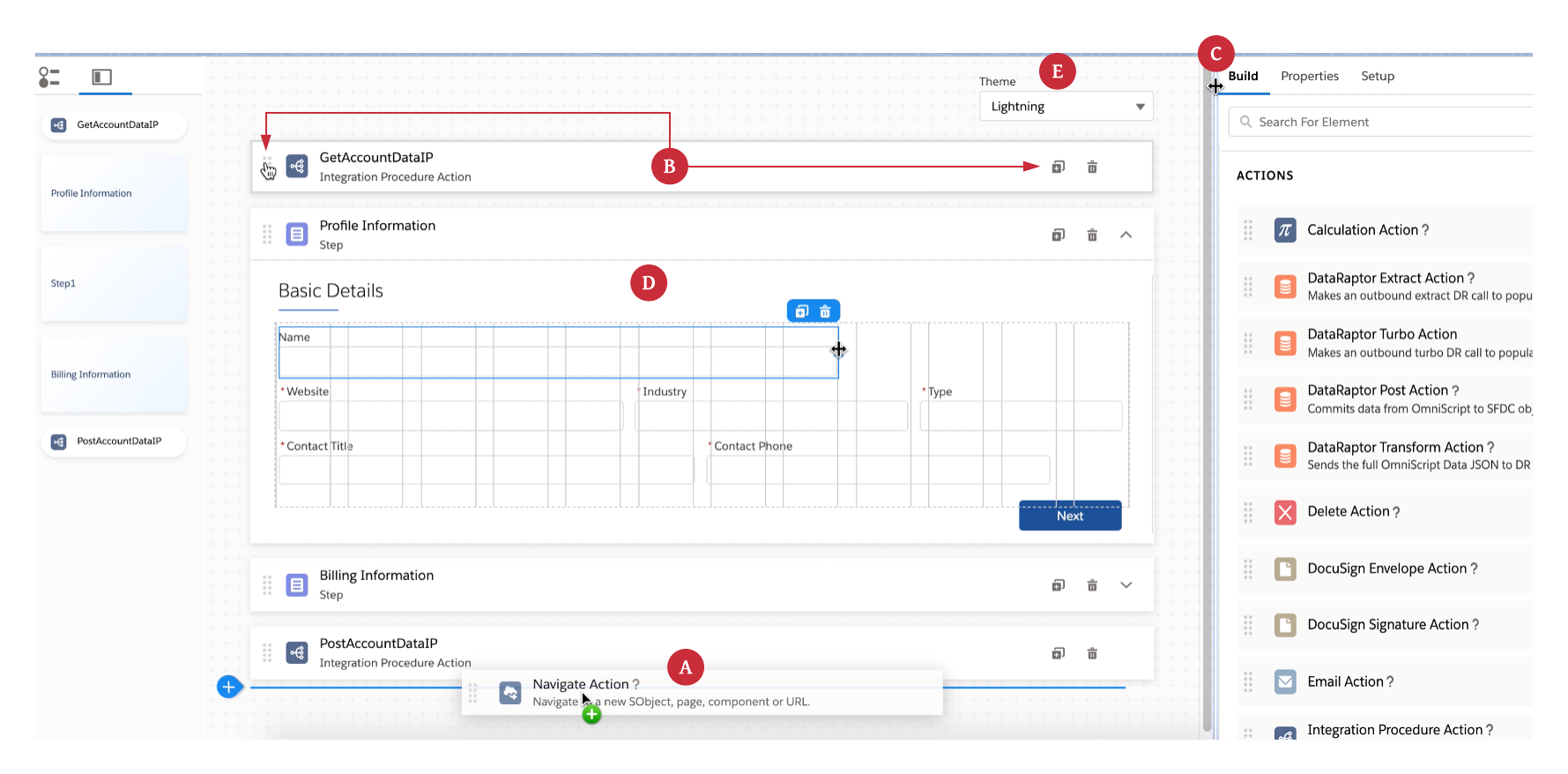Clone the selected Name field
This screenshot has height=774, width=1568.
pos(802,311)
